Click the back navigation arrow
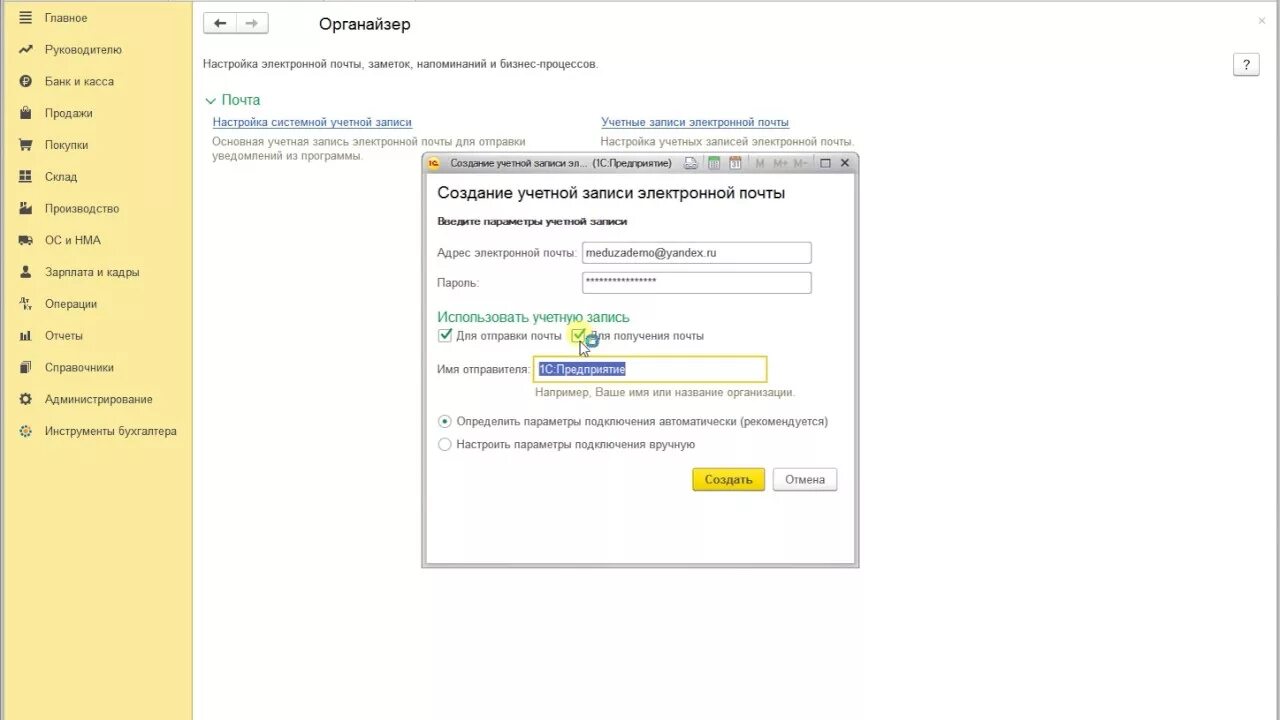Viewport: 1280px width, 720px height. click(220, 23)
